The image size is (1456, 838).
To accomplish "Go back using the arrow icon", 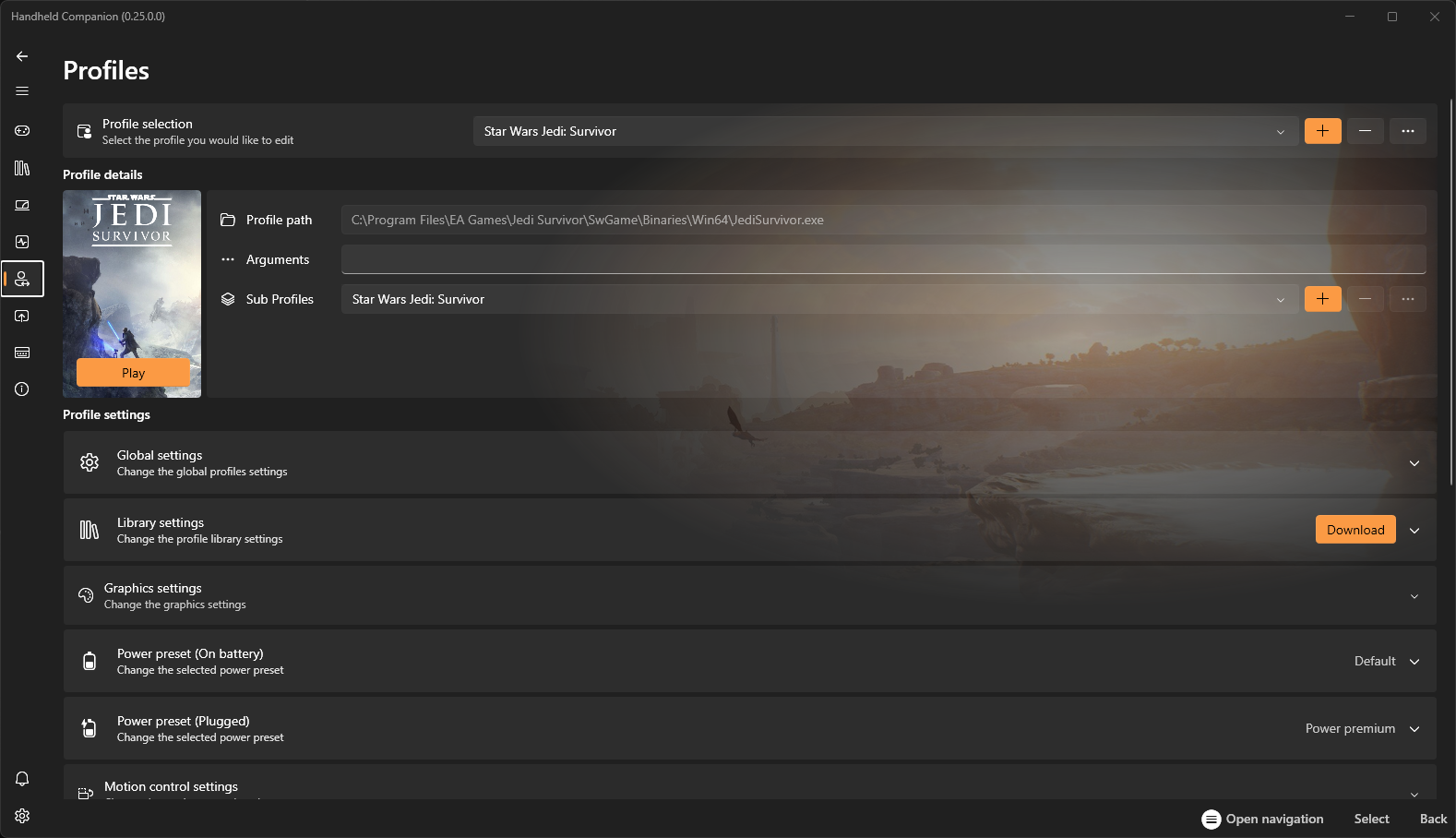I will click(x=22, y=56).
